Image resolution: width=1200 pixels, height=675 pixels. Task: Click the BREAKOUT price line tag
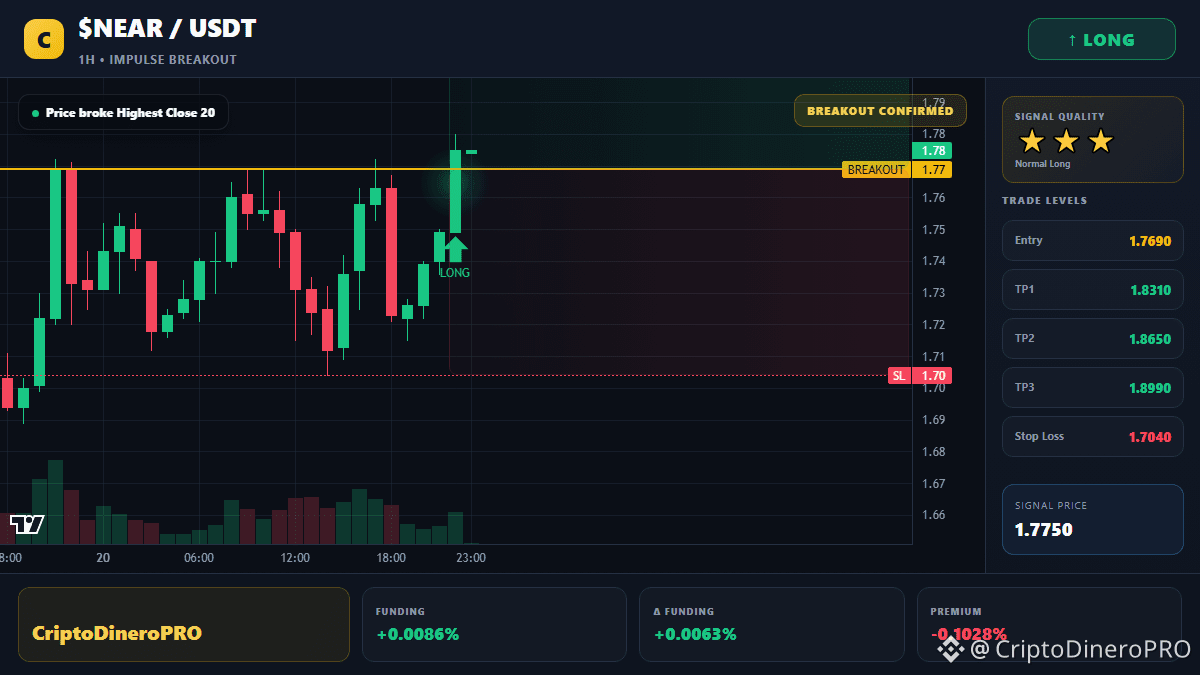[876, 170]
